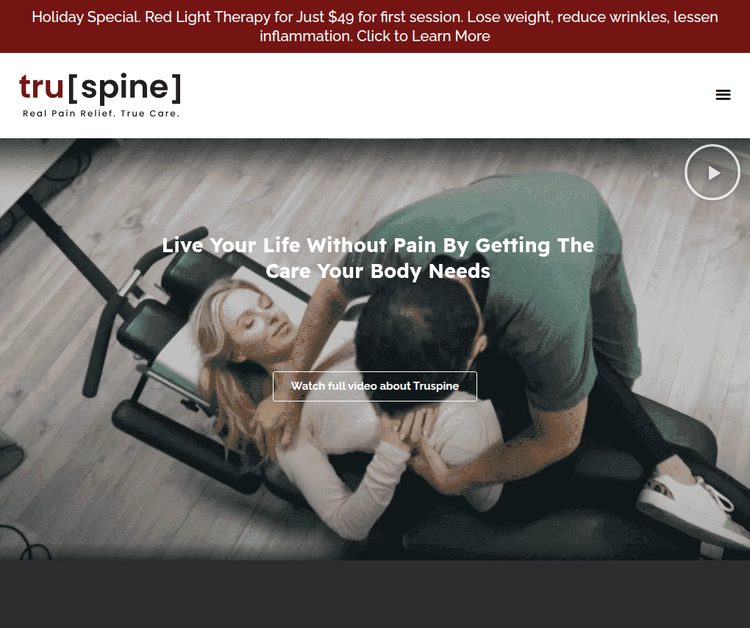The image size is (750, 628).
Task: Click the tru[spine] logo
Action: [x=100, y=95]
